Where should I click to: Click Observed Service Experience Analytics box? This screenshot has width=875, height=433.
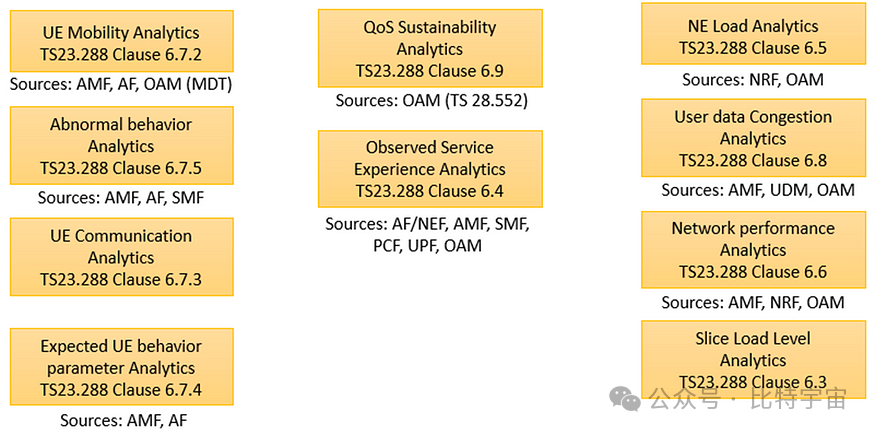coord(429,169)
